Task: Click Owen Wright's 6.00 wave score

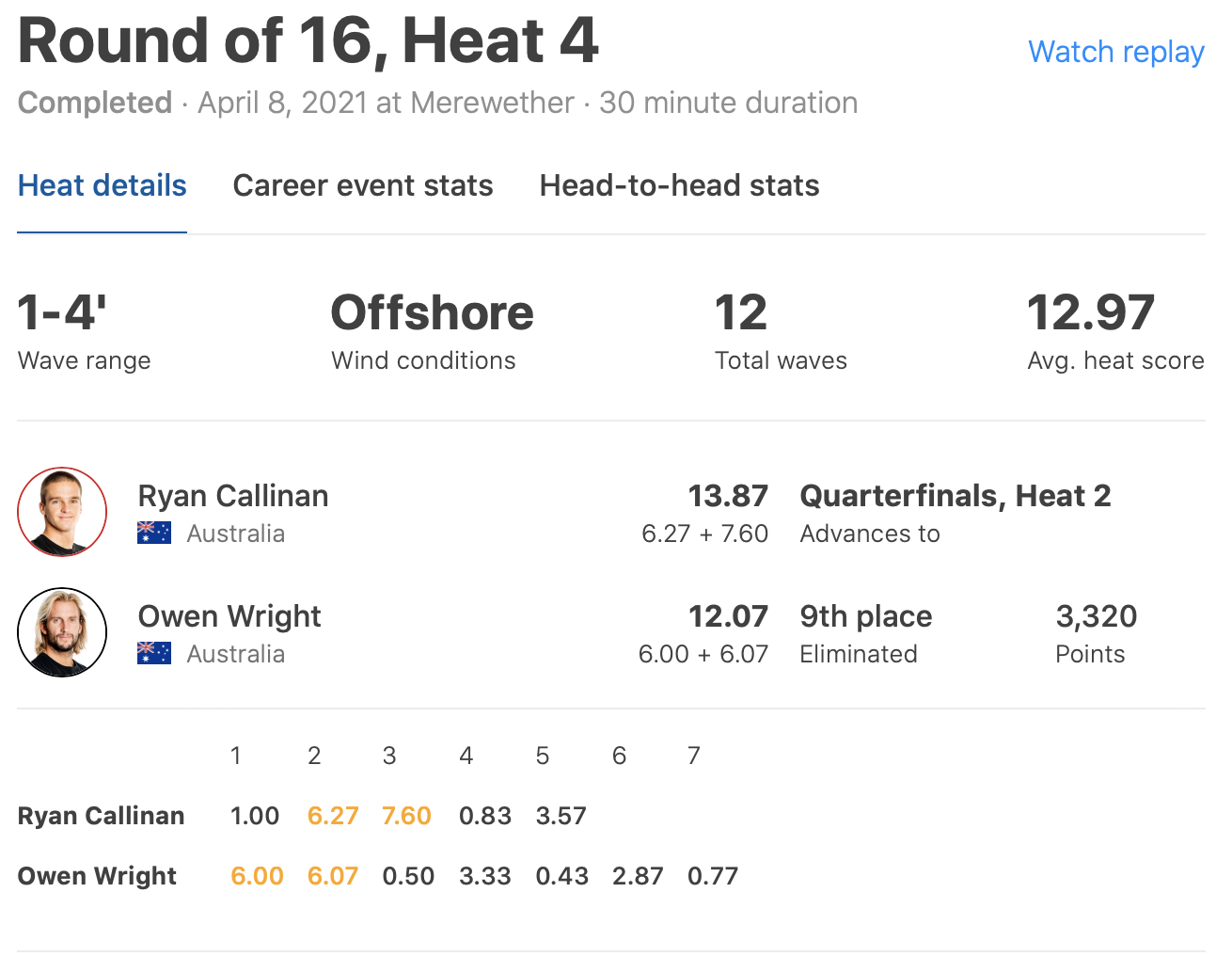Action: [257, 876]
